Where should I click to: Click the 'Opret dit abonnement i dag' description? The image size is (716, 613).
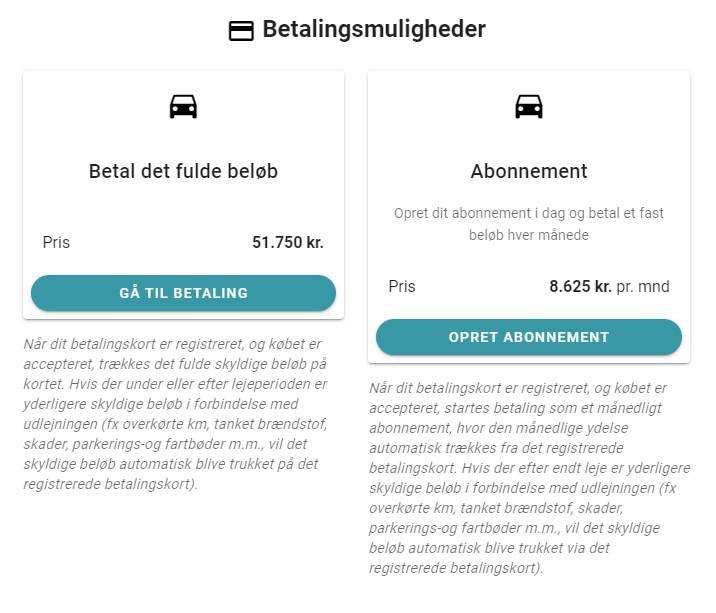point(529,224)
